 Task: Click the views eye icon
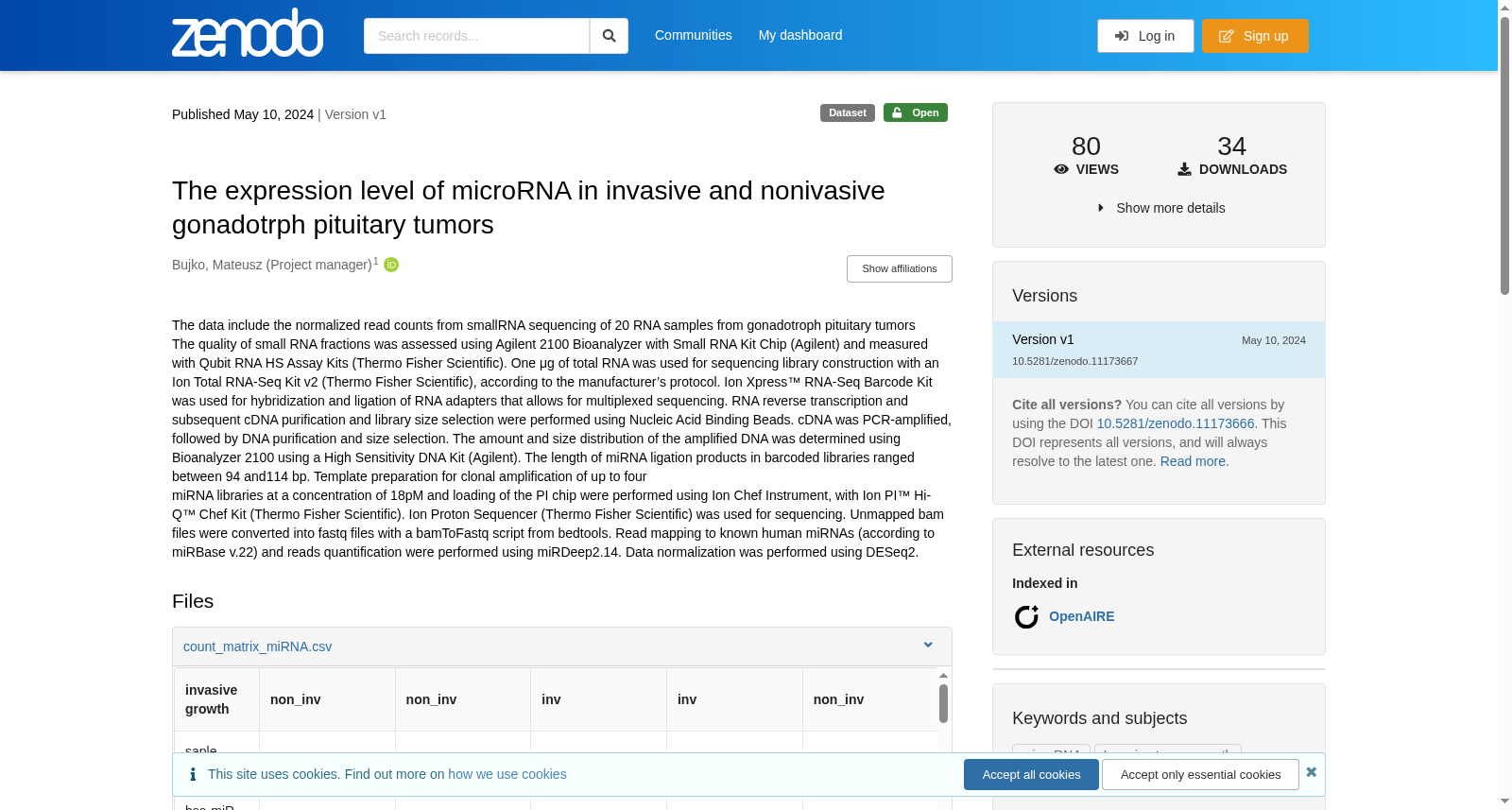[1061, 169]
